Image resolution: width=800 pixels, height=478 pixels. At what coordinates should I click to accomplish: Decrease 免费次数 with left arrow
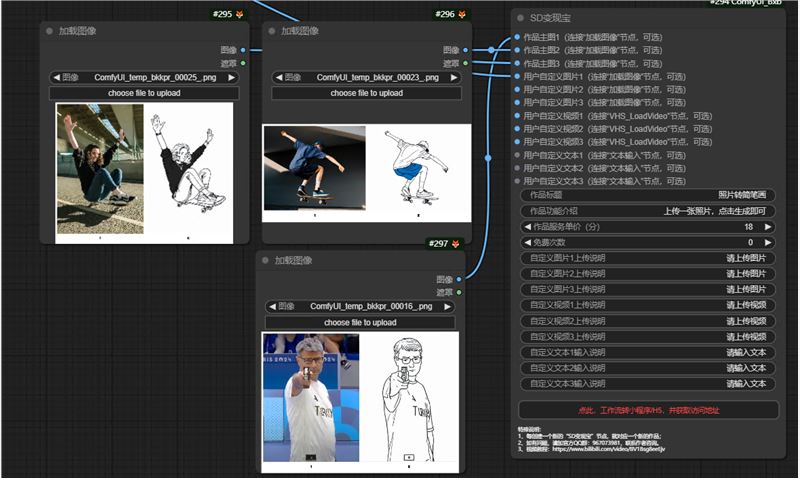coord(528,242)
